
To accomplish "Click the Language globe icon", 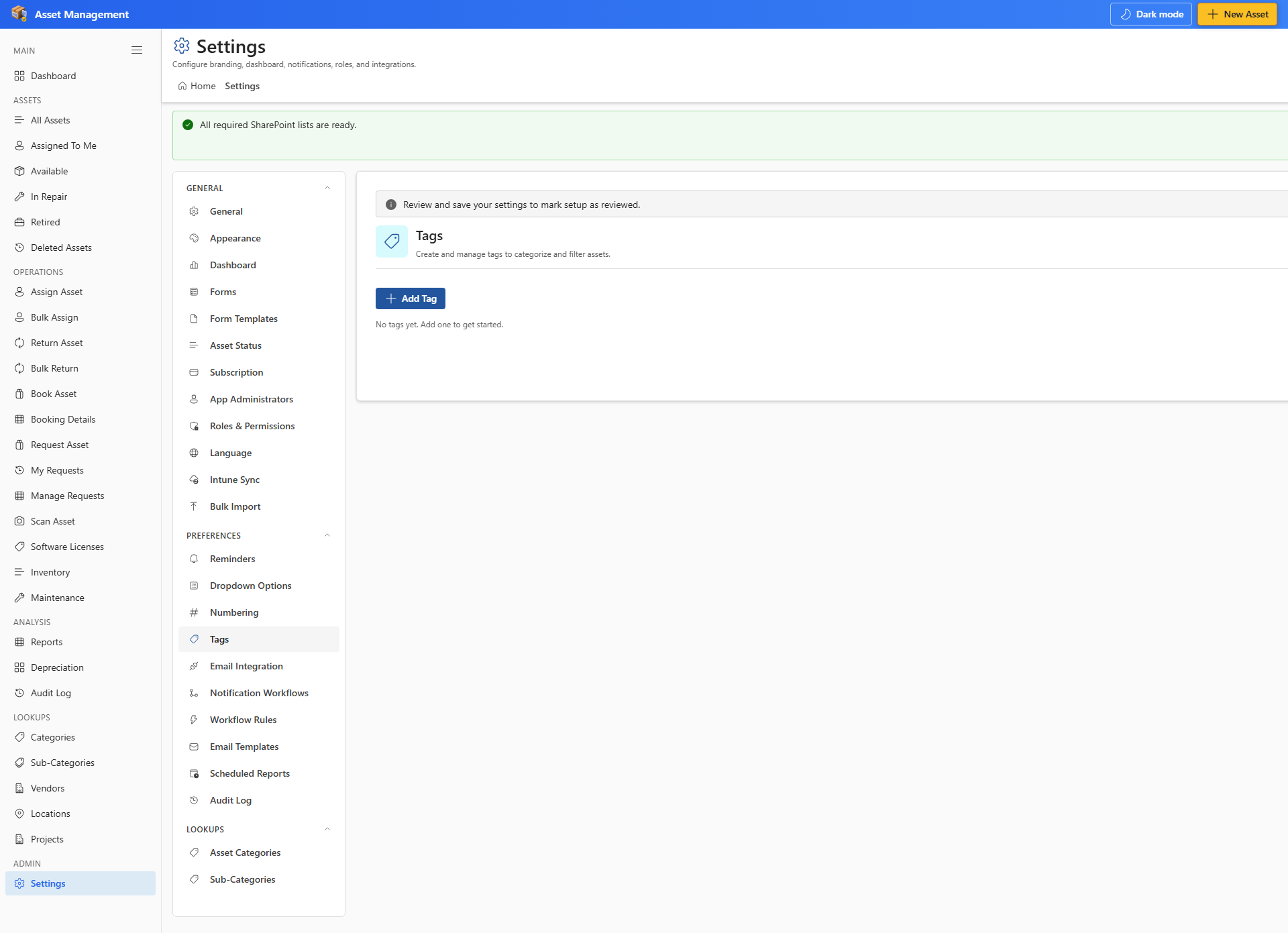I will pyautogui.click(x=194, y=453).
